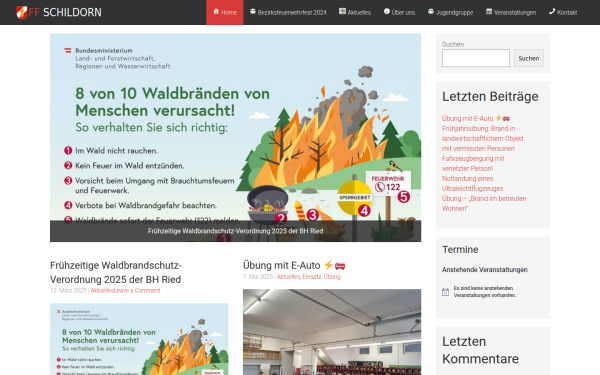Open the E-Auto post hall photo
The width and height of the screenshot is (600, 375).
tap(332, 332)
